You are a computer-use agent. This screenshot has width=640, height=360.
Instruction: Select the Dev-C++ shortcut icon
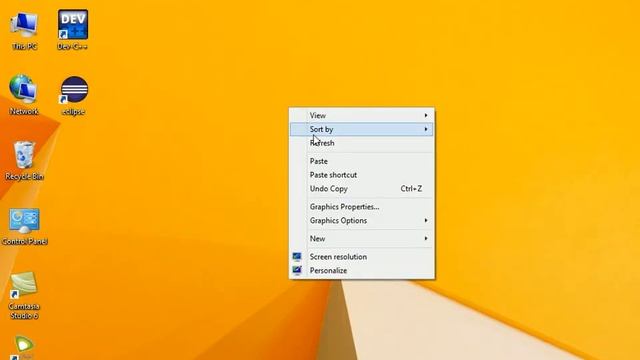point(73,30)
